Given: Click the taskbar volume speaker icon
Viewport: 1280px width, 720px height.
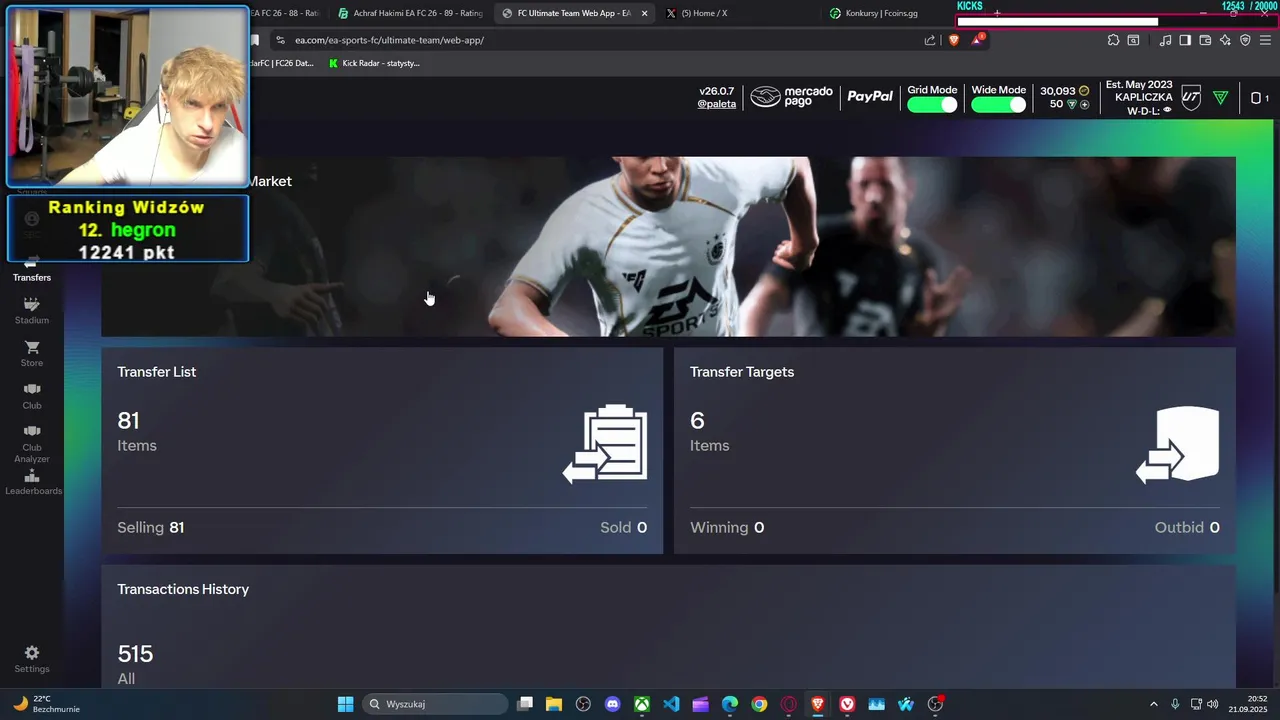Looking at the screenshot, I should click(x=1212, y=704).
